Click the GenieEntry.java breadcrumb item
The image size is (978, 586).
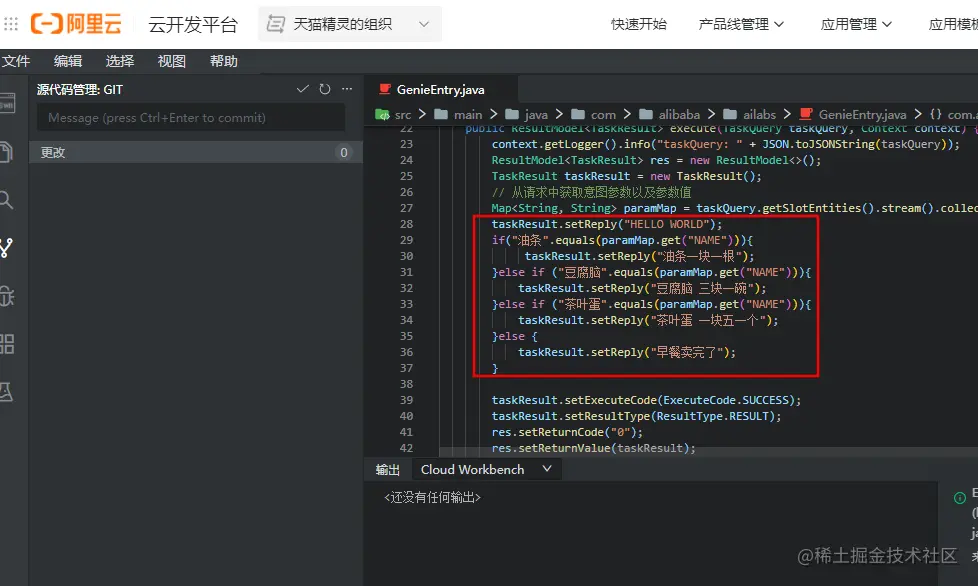click(853, 115)
